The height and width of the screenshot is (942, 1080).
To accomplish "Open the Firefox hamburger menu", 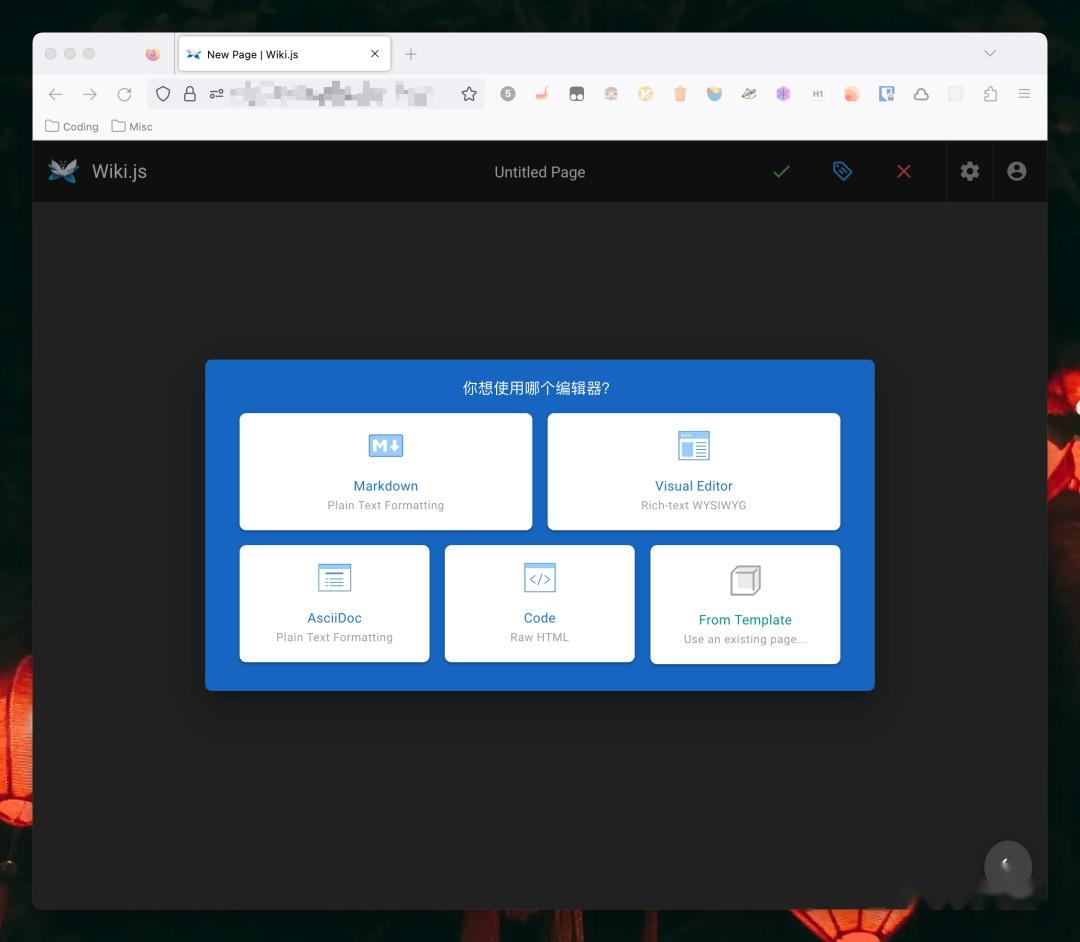I will 1024,94.
